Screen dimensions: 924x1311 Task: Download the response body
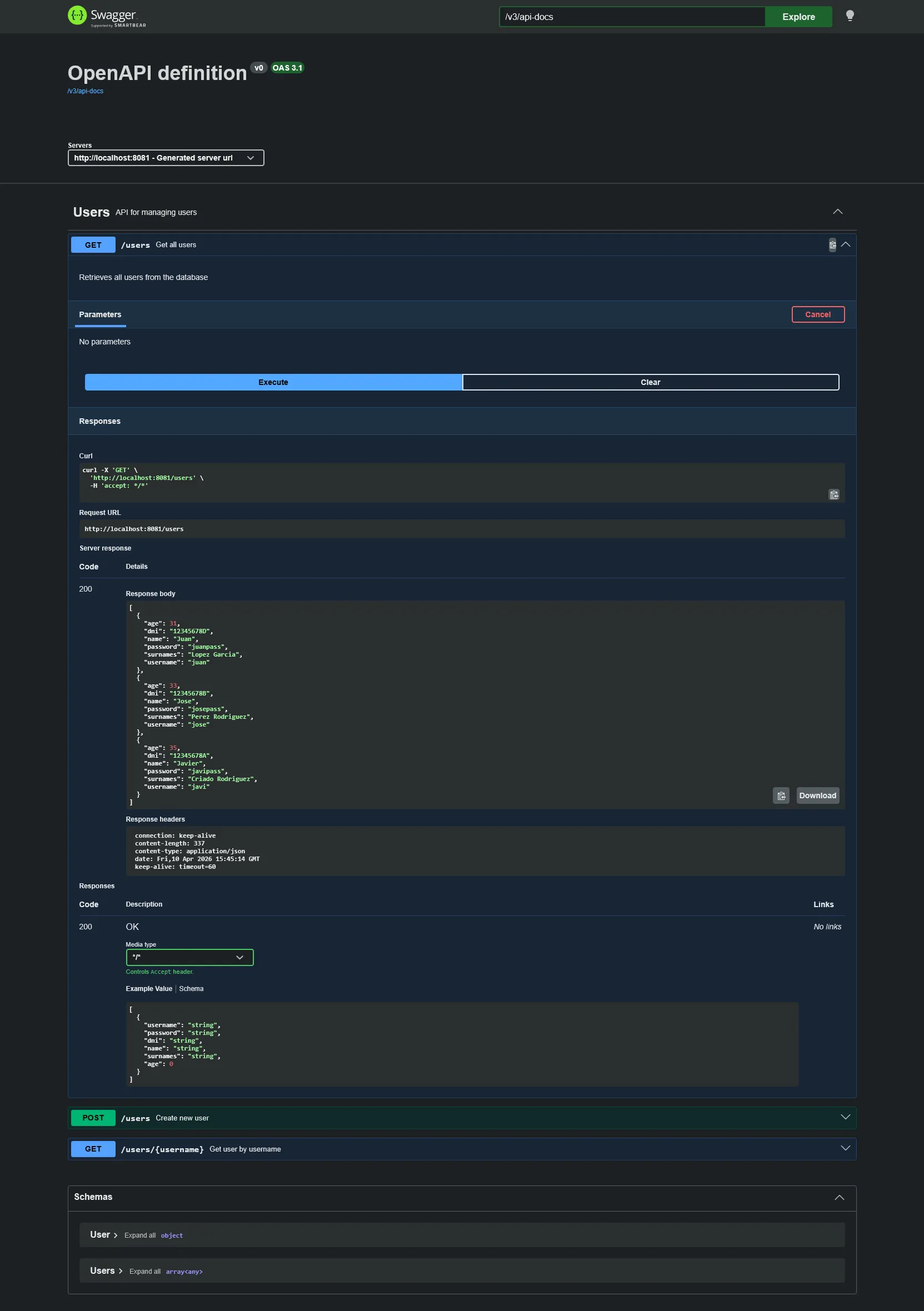point(818,795)
